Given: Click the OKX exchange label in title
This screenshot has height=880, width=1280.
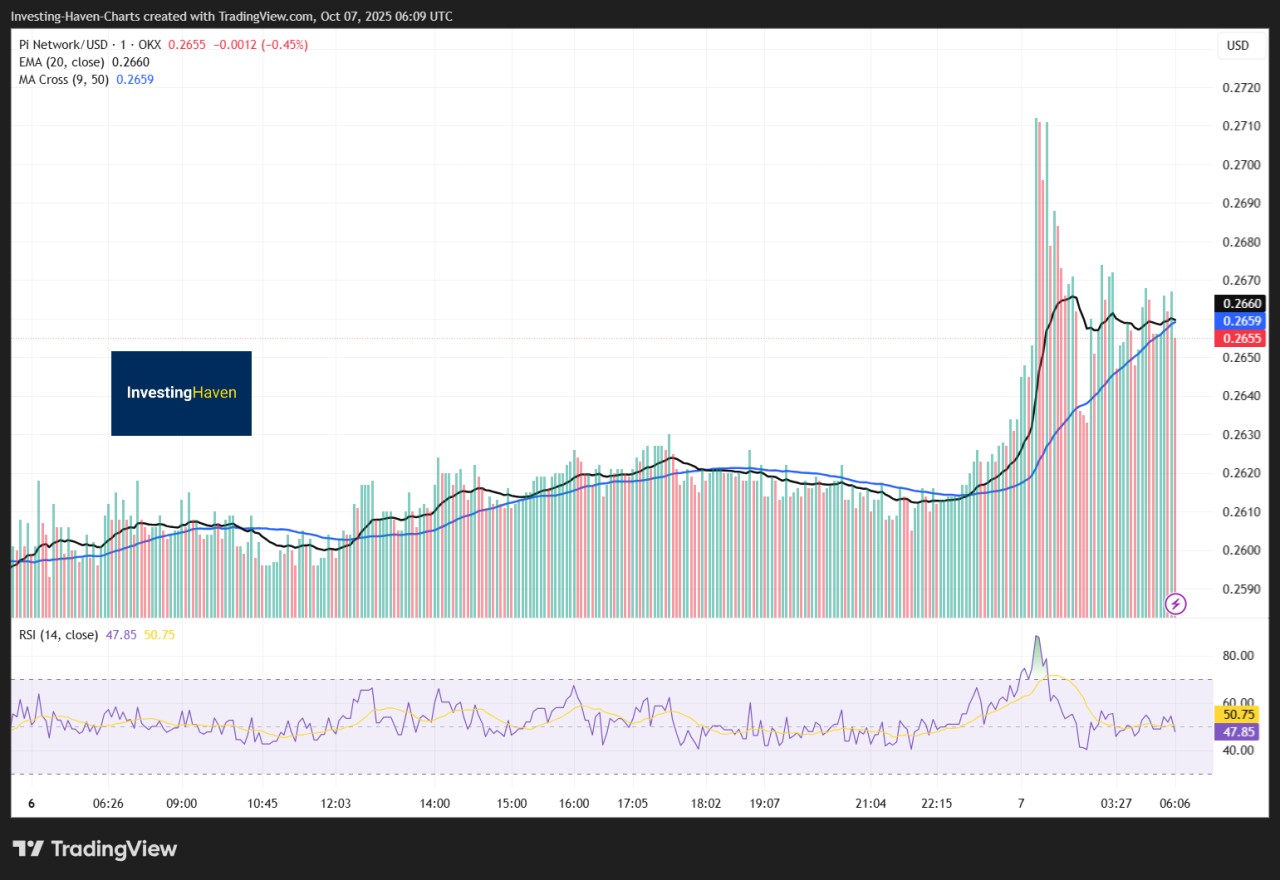Looking at the screenshot, I should point(146,45).
